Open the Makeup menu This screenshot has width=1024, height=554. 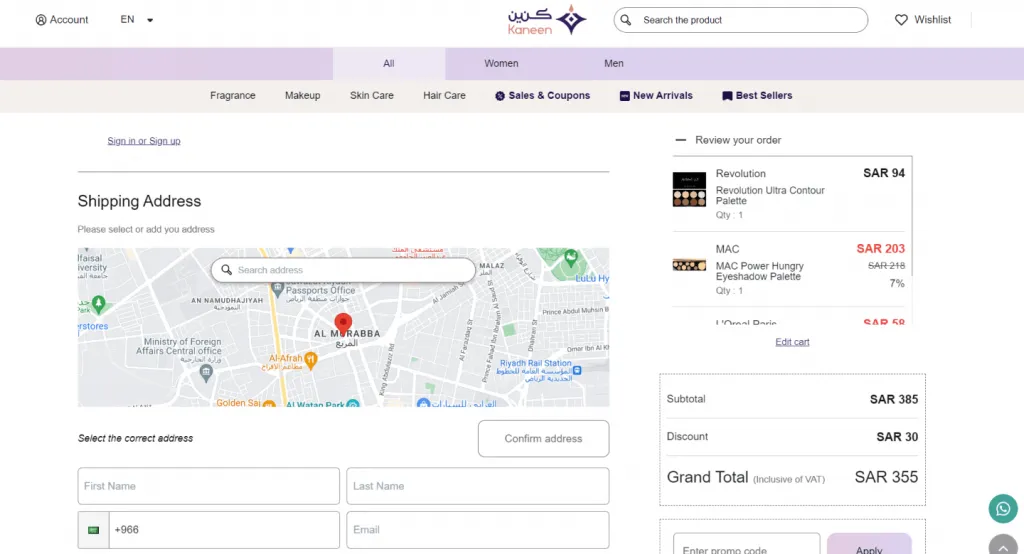302,95
